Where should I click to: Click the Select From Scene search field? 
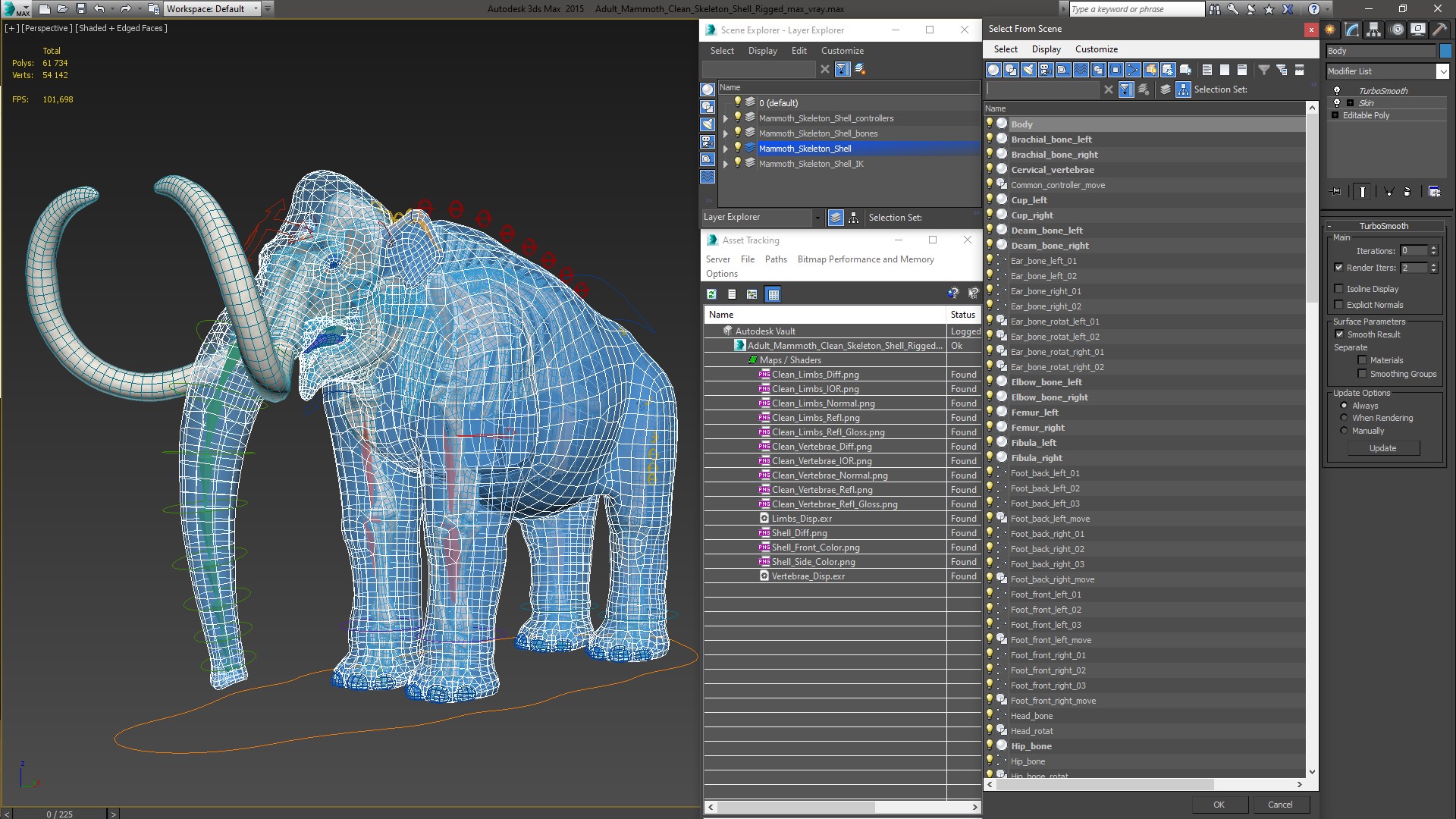(1042, 89)
